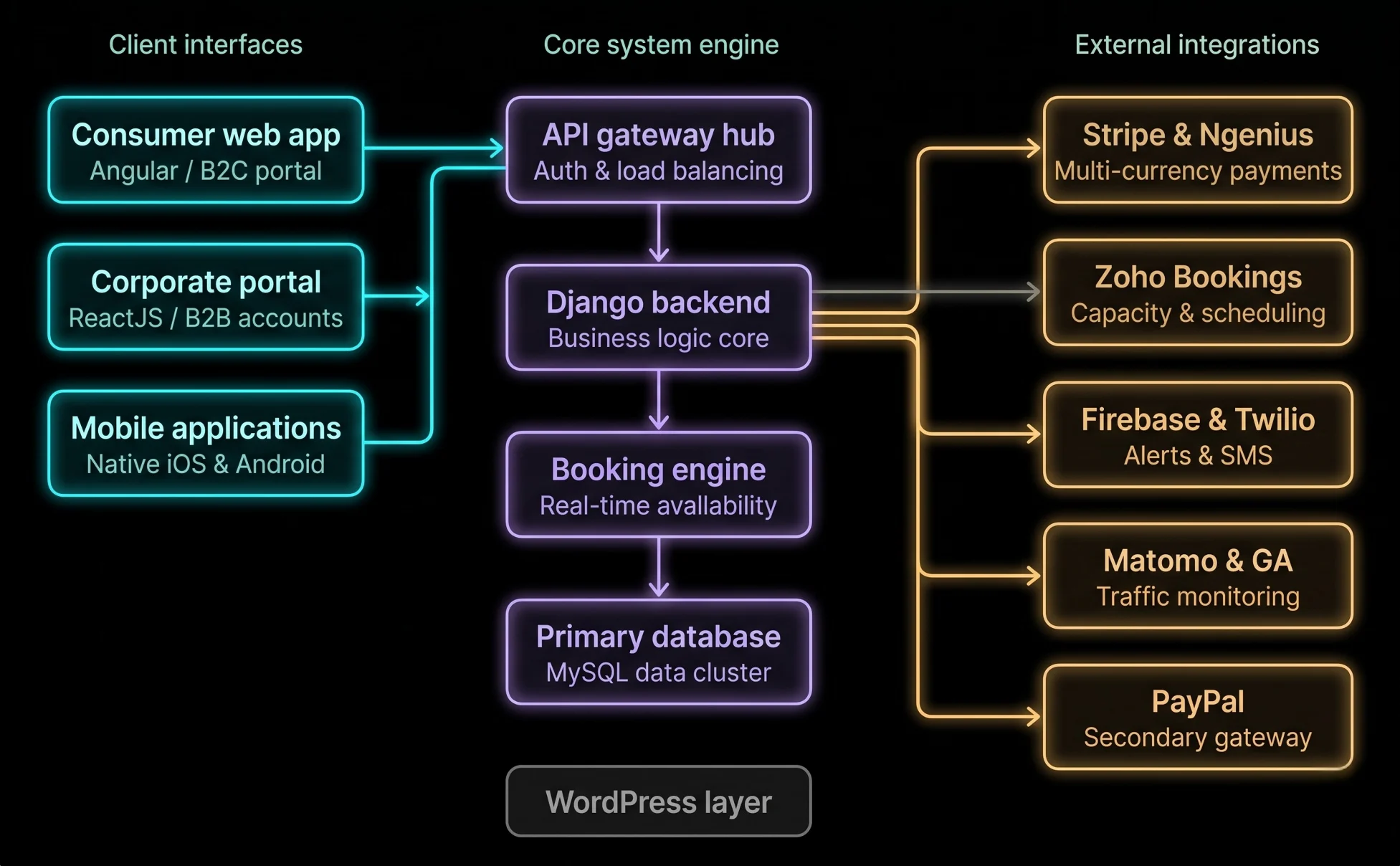1400x866 pixels.
Task: Select the Mobile applications box
Action: 206,443
